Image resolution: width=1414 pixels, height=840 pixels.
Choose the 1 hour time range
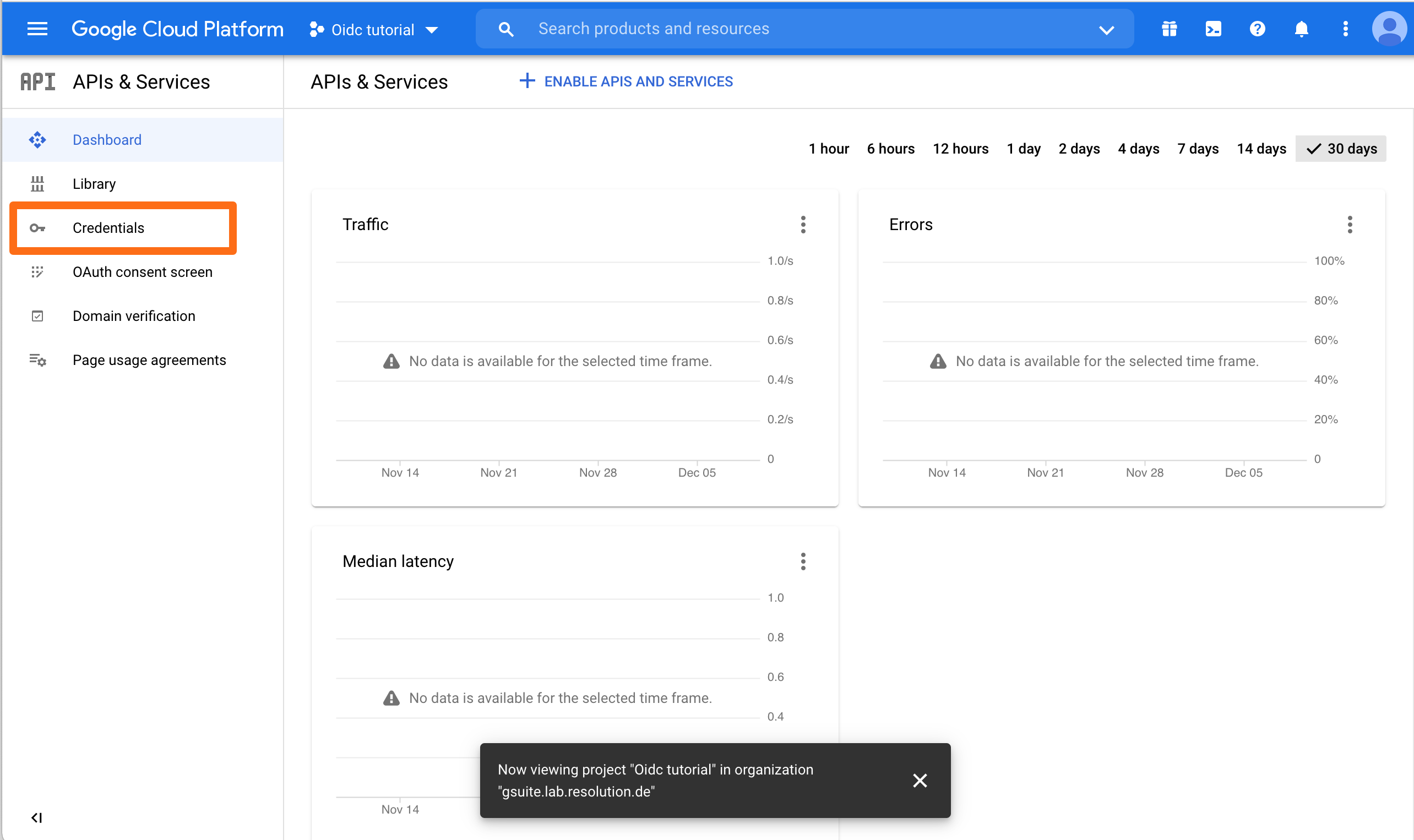(829, 149)
